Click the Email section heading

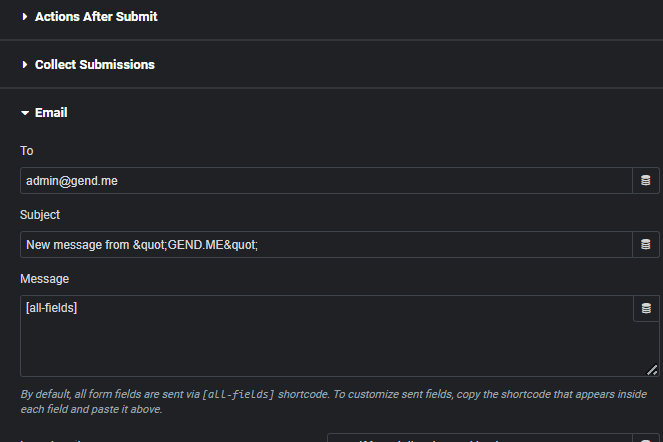point(51,113)
